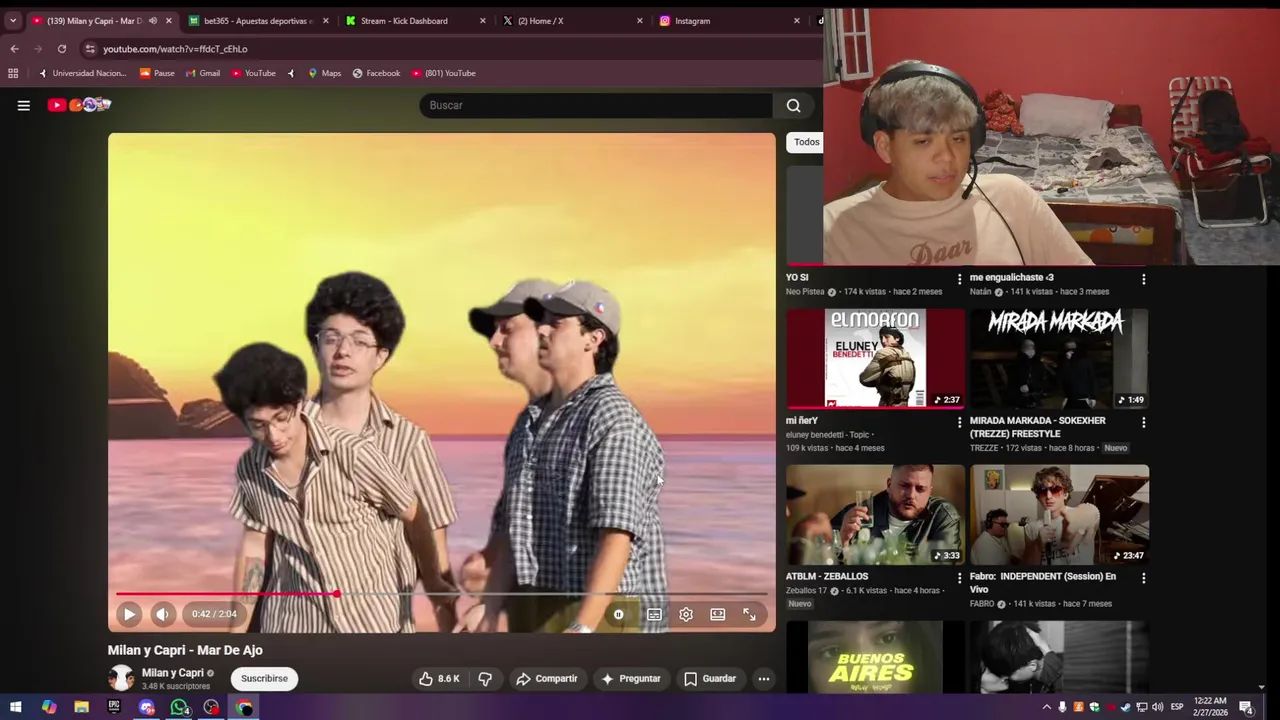
Task: Enter fullscreen mode on the video
Action: click(x=749, y=615)
